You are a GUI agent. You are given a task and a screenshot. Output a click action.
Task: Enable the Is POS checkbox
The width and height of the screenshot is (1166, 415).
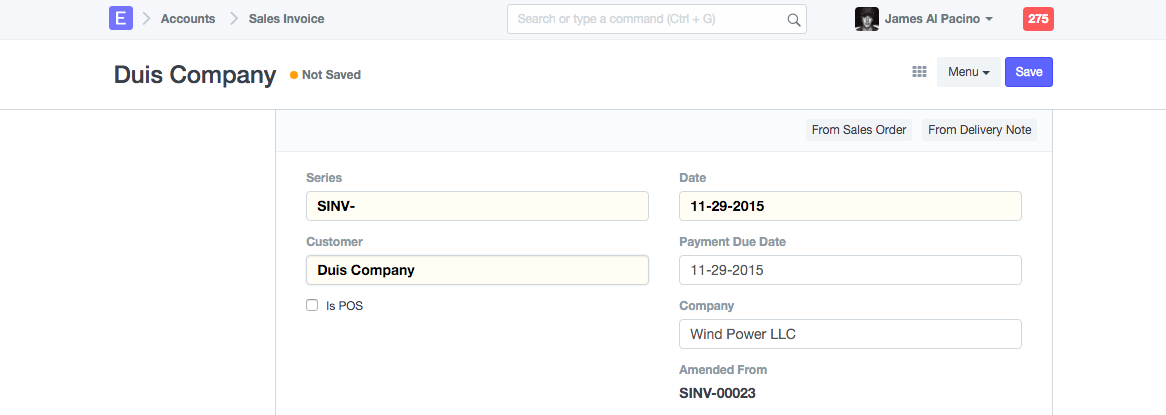coord(312,306)
